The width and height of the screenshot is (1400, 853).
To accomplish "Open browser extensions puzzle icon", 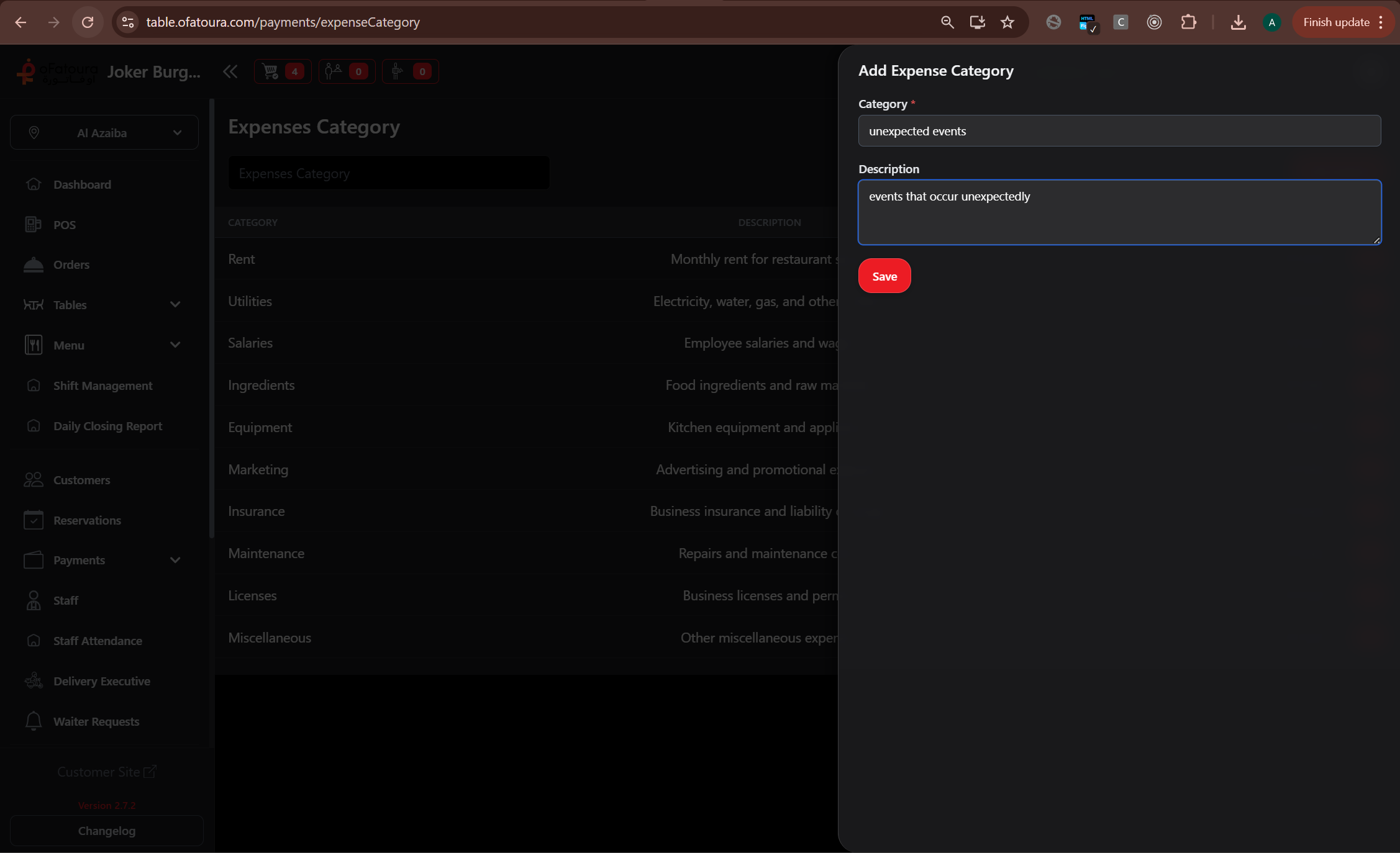I will point(1188,22).
